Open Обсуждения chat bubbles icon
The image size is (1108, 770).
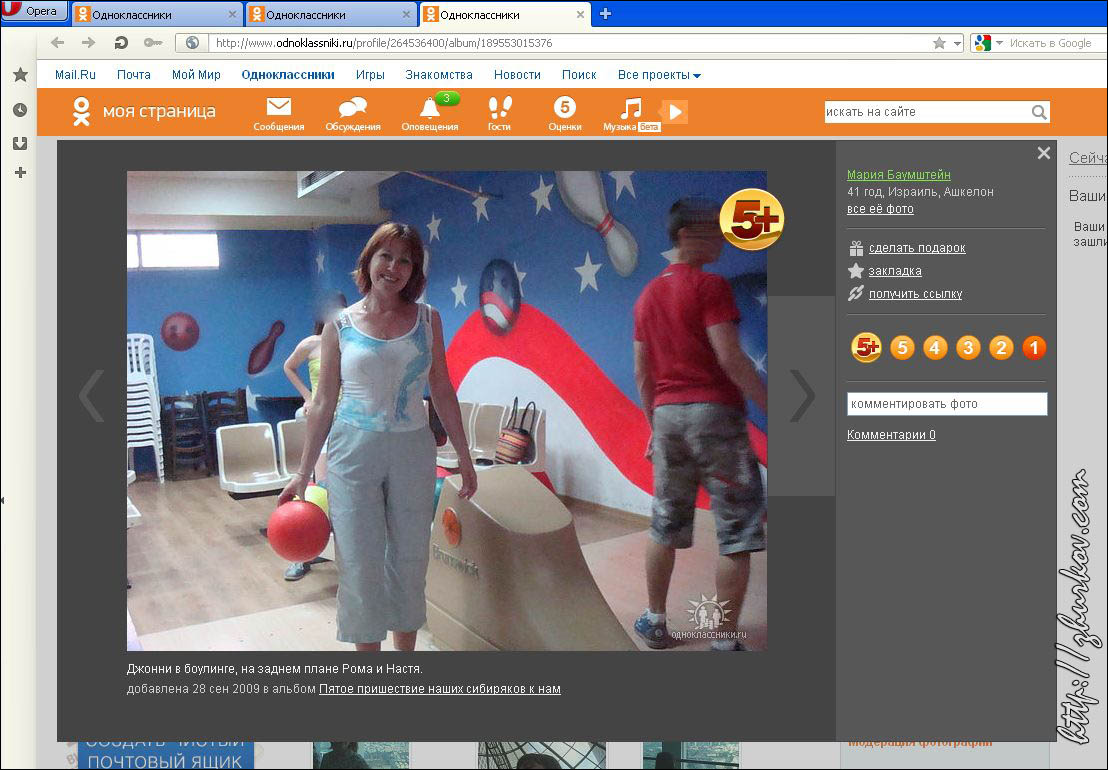pos(352,108)
